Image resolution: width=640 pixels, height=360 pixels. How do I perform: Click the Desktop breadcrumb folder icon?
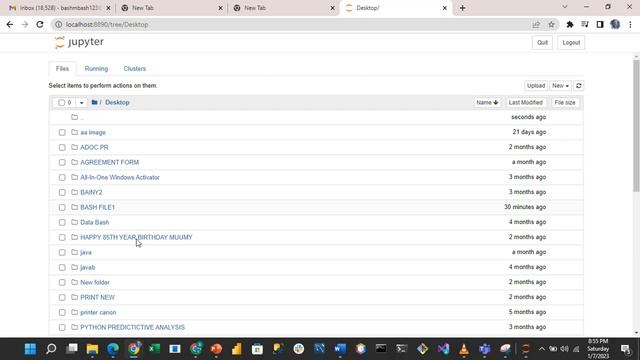(94, 102)
